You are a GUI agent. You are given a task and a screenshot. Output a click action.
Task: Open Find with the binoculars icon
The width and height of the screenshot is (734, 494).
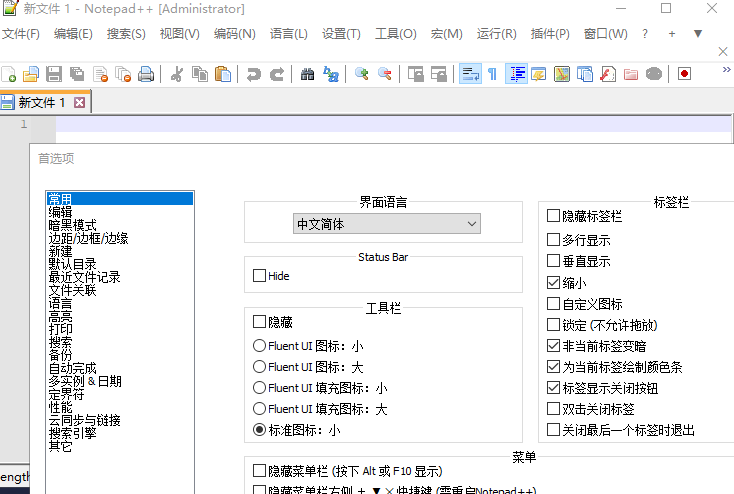tap(308, 74)
